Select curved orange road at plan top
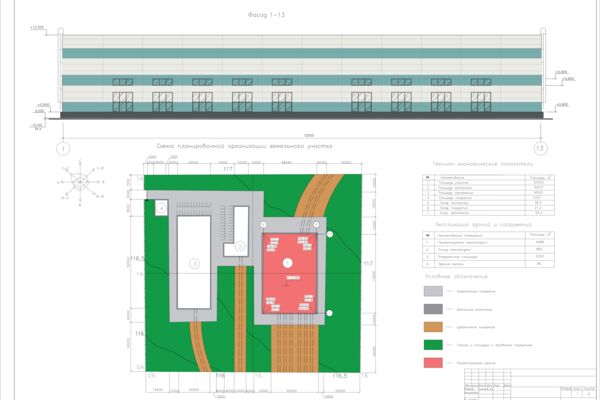 click(x=317, y=195)
